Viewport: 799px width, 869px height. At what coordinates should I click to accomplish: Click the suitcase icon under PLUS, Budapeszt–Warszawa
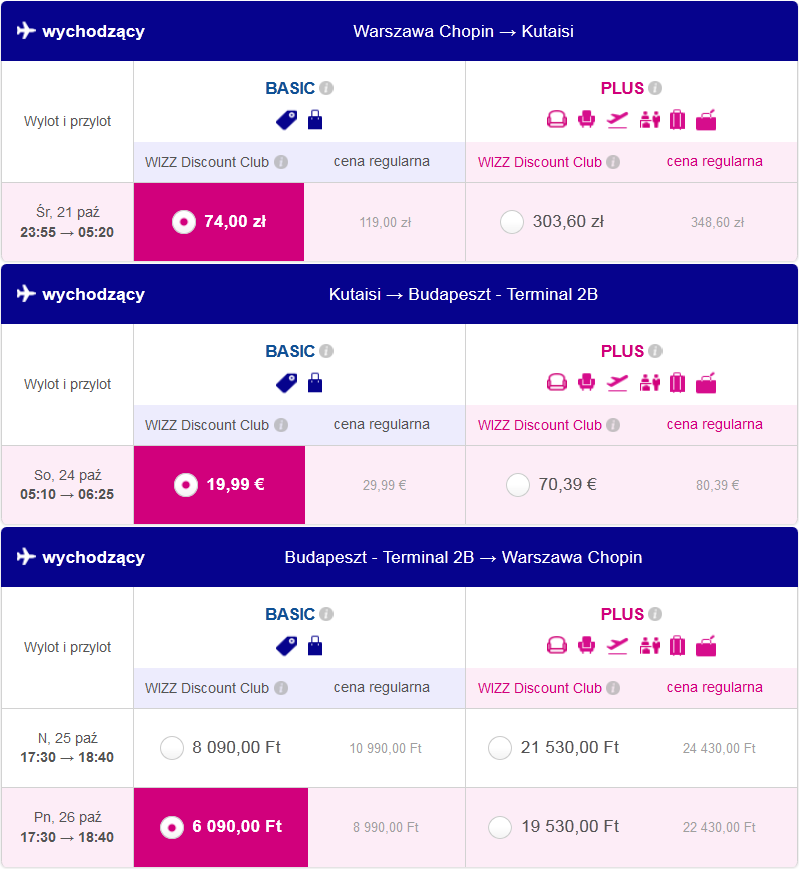point(677,646)
